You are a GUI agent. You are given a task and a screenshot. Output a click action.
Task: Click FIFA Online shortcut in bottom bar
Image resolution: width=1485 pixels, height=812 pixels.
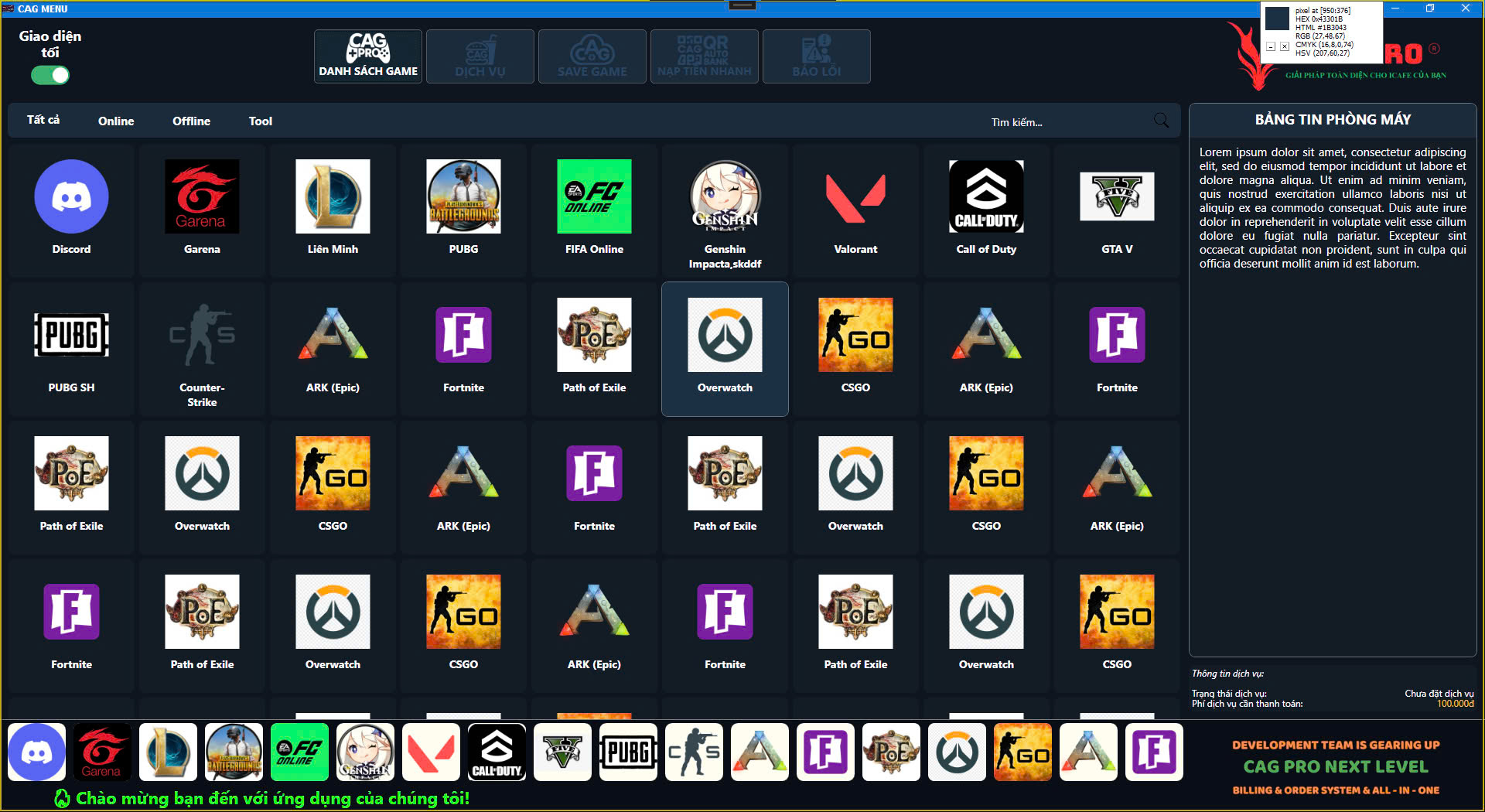point(299,752)
